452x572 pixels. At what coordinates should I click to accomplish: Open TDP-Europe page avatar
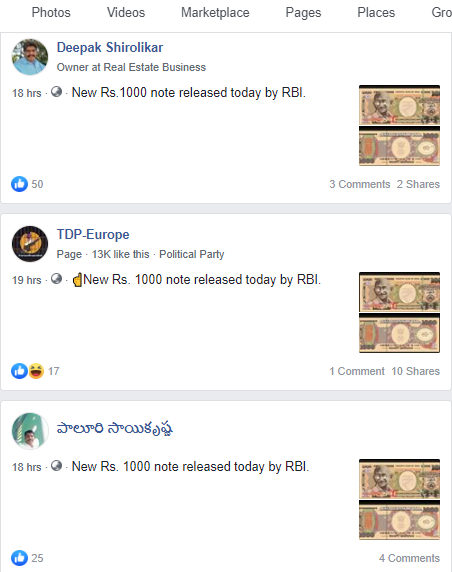point(30,244)
